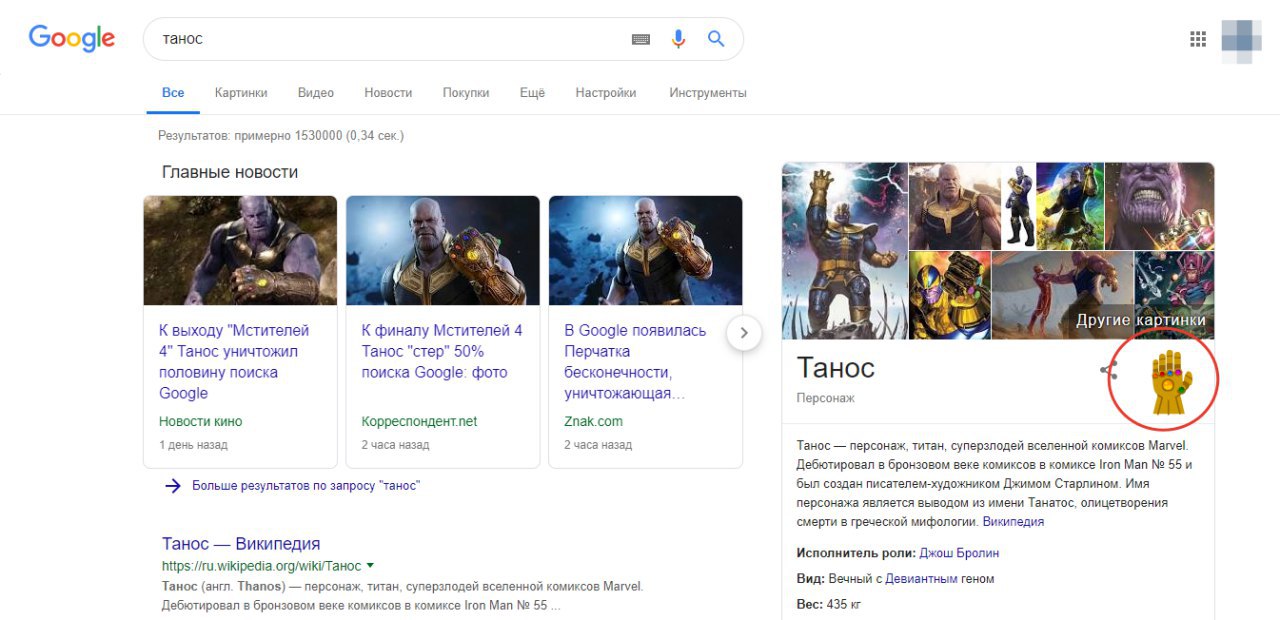Open article В Google появилась Перчатка
This screenshot has width=1280, height=620.
[x=635, y=361]
